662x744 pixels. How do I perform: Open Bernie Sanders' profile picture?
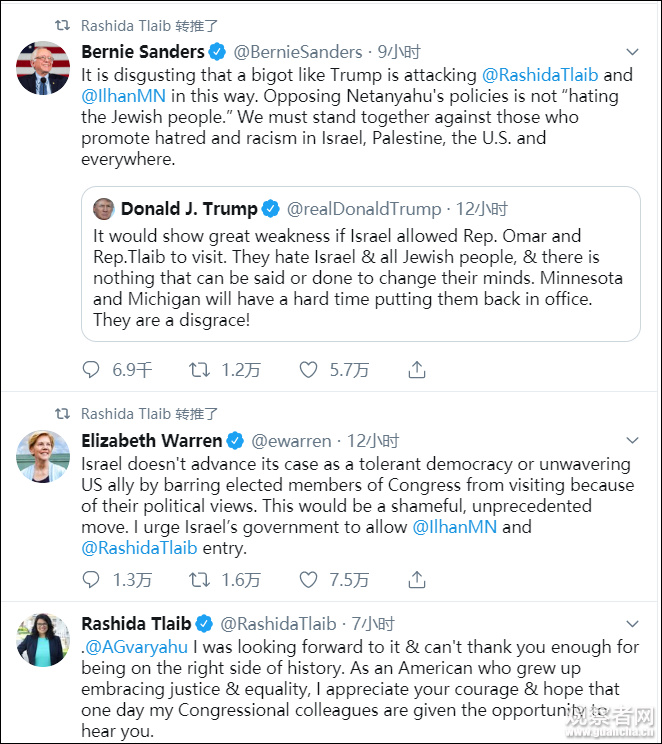tap(43, 68)
